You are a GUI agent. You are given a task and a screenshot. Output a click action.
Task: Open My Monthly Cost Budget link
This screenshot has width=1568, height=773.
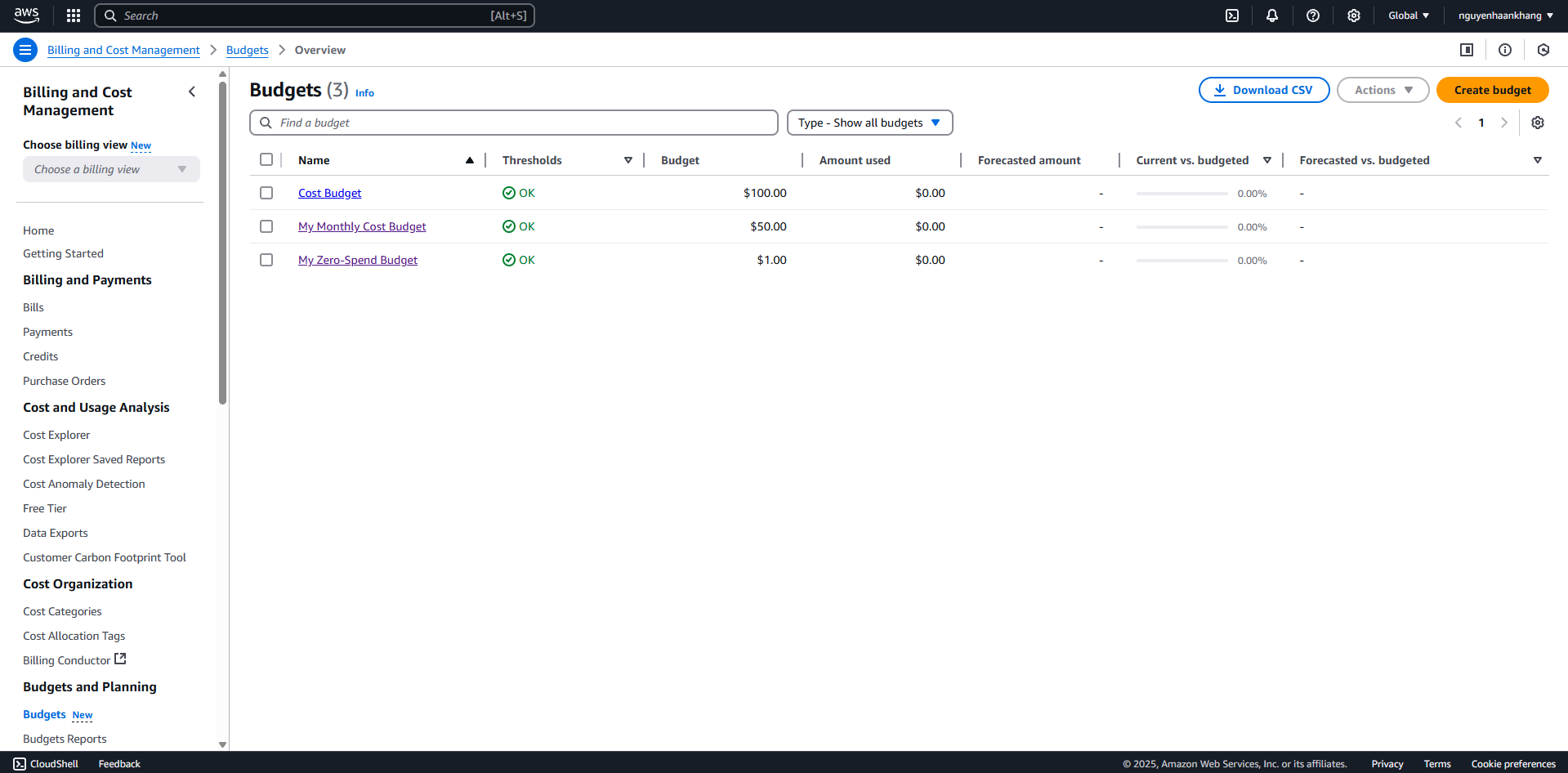coord(362,226)
